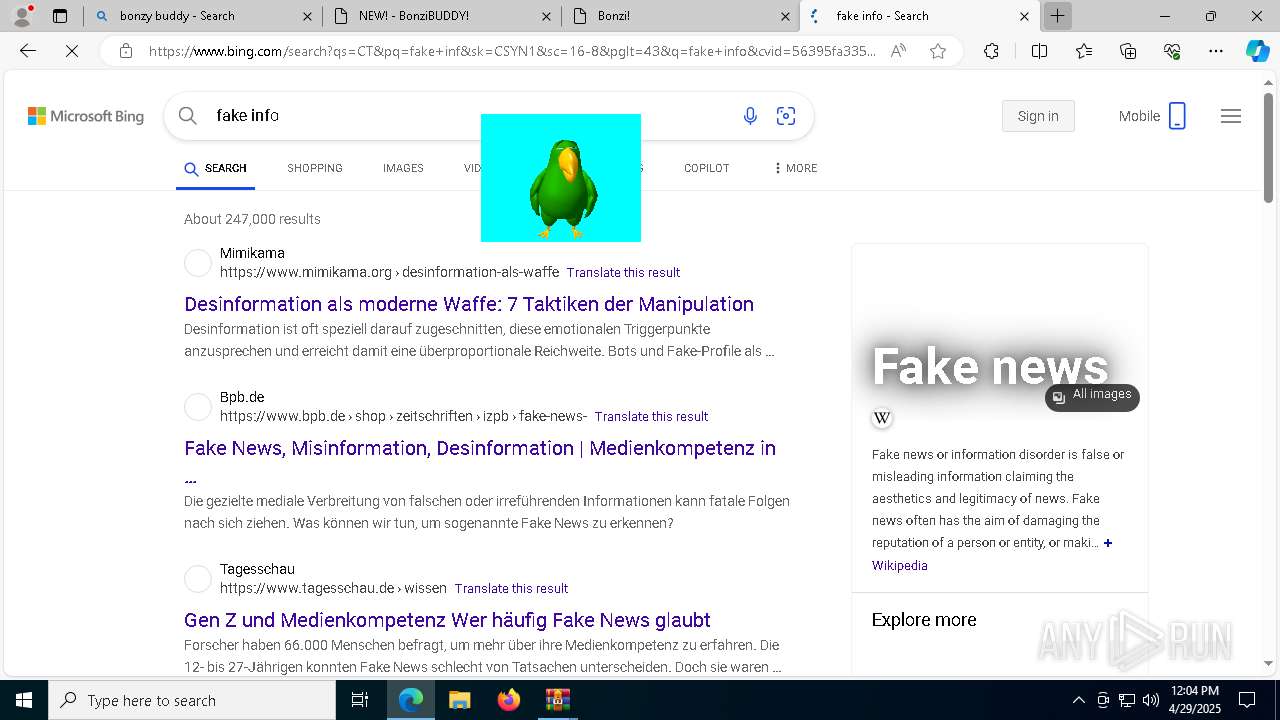Screen dimensions: 1280x720
Task: Click the taskbar clock and date
Action: (1194, 700)
